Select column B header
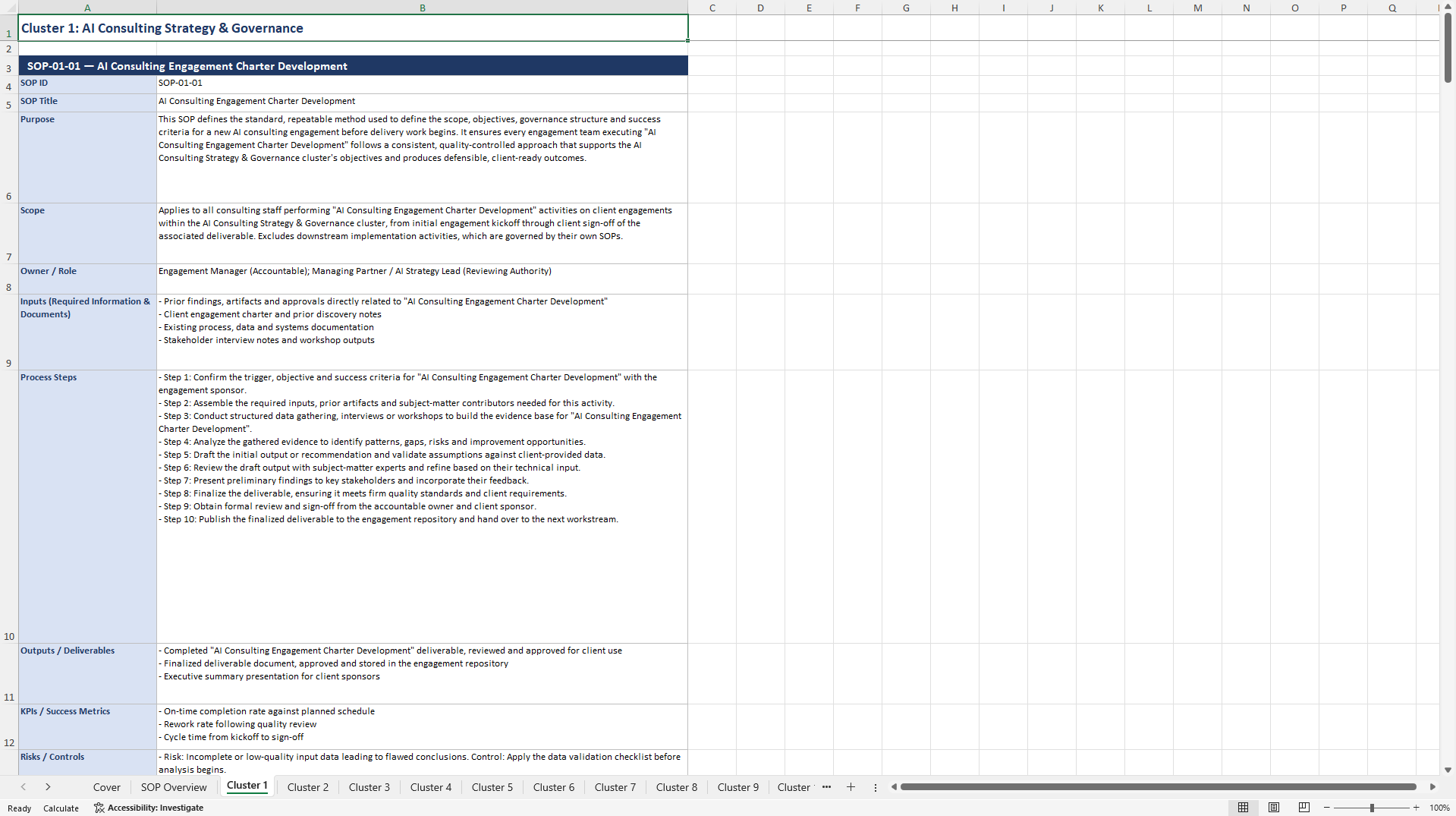The image size is (1456, 816). pos(423,8)
